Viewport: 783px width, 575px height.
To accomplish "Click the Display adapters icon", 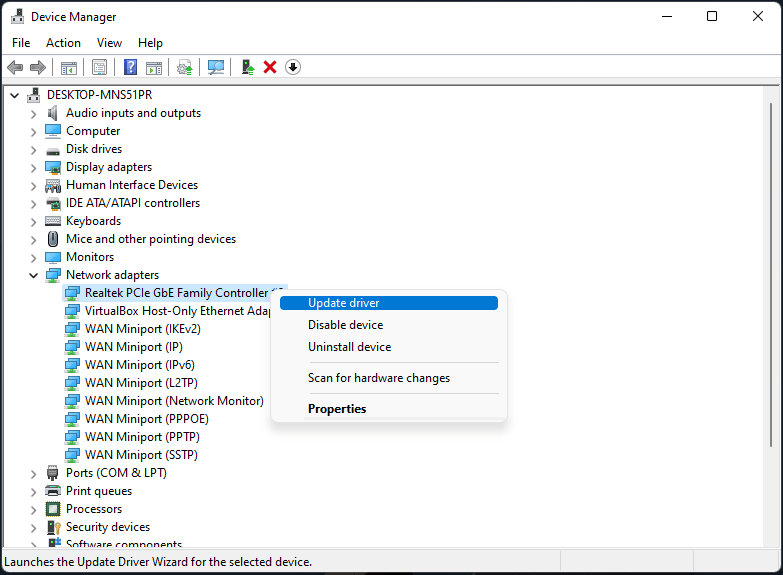I will pos(52,167).
